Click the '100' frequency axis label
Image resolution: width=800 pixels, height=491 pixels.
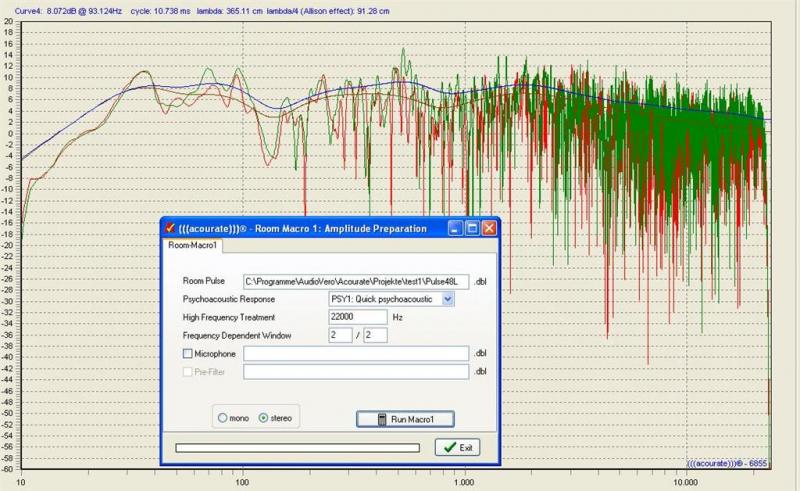(242, 482)
